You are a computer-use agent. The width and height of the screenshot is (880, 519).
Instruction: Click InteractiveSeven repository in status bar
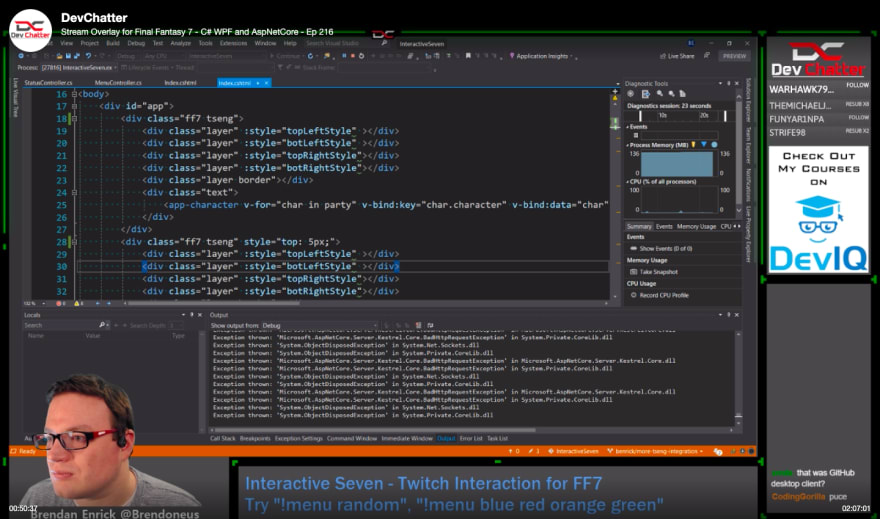[x=574, y=451]
